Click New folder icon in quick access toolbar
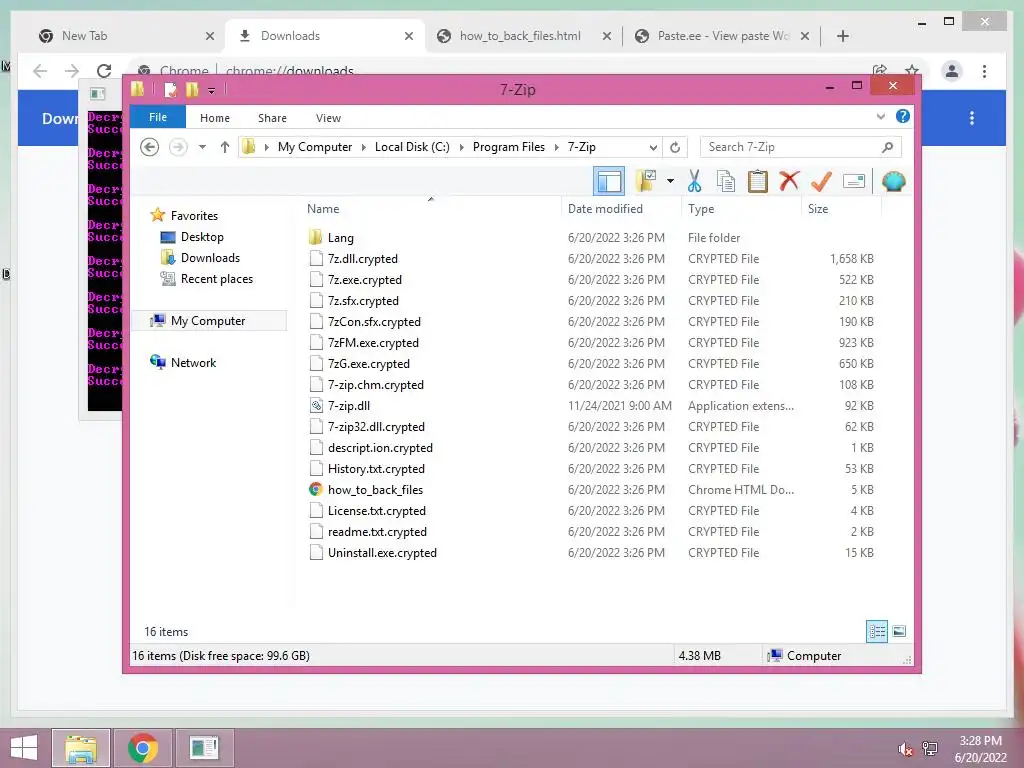This screenshot has height=768, width=1024. coord(192,89)
